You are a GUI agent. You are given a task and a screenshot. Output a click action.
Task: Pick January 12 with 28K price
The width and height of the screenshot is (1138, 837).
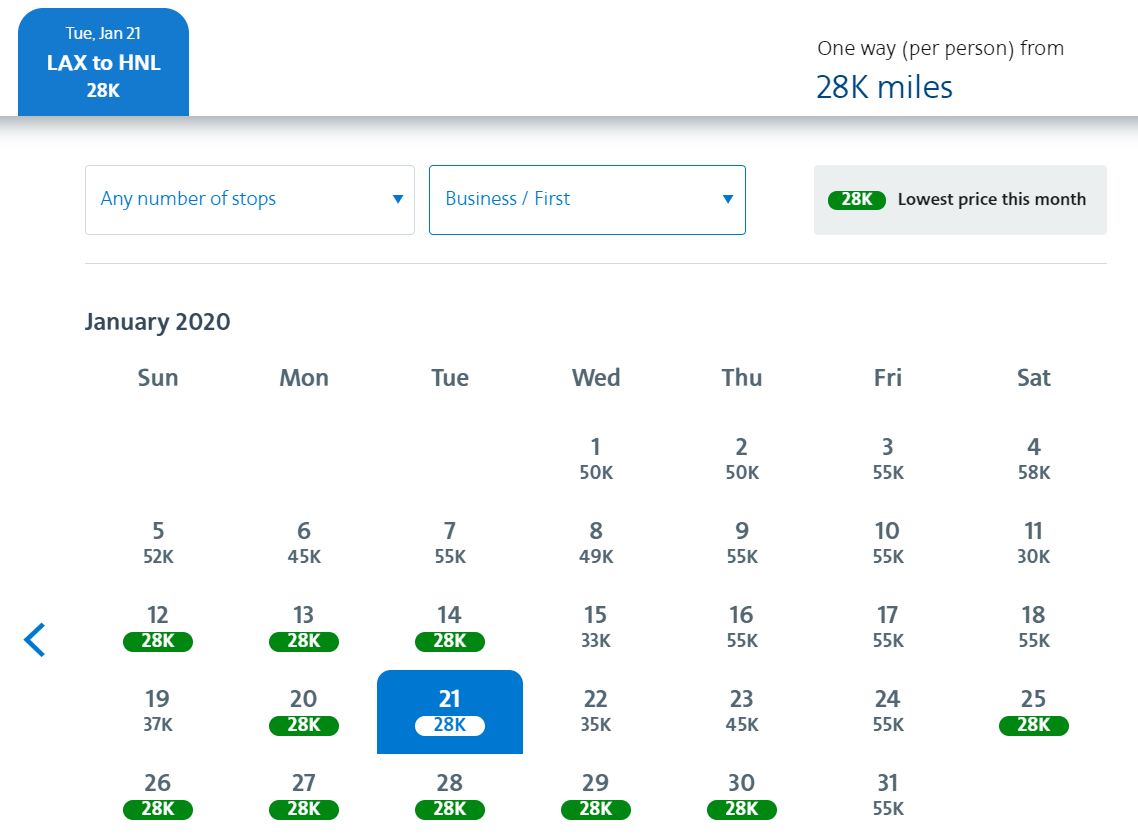click(158, 628)
